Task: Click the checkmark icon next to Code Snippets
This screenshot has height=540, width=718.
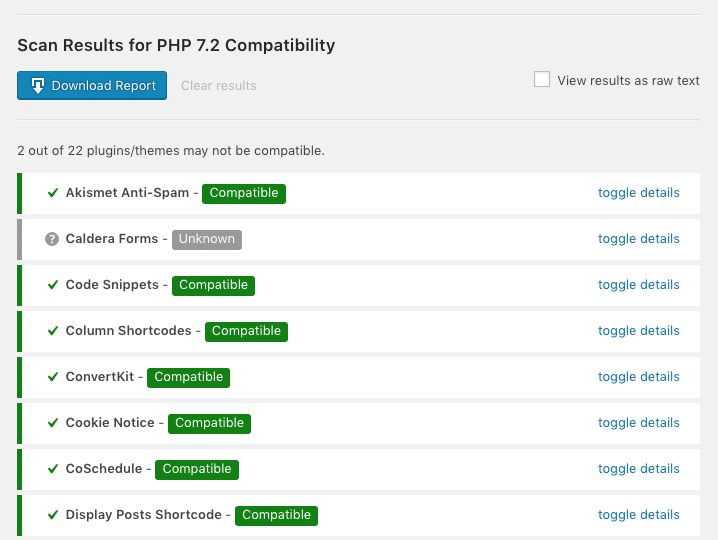Action: point(53,285)
